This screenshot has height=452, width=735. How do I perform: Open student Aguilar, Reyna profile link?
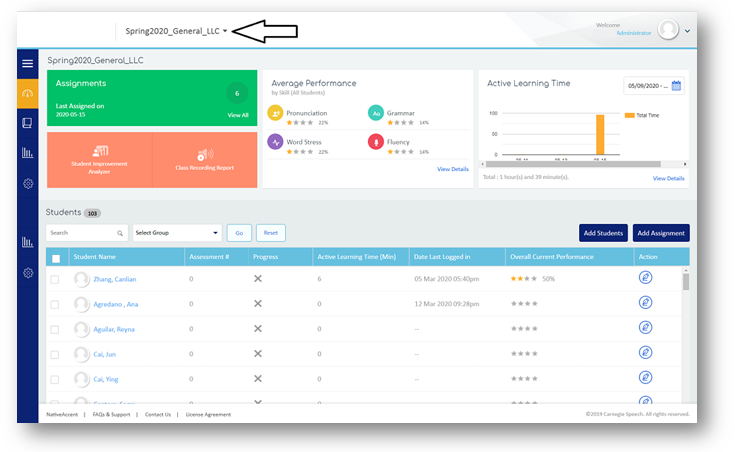pyautogui.click(x=114, y=329)
